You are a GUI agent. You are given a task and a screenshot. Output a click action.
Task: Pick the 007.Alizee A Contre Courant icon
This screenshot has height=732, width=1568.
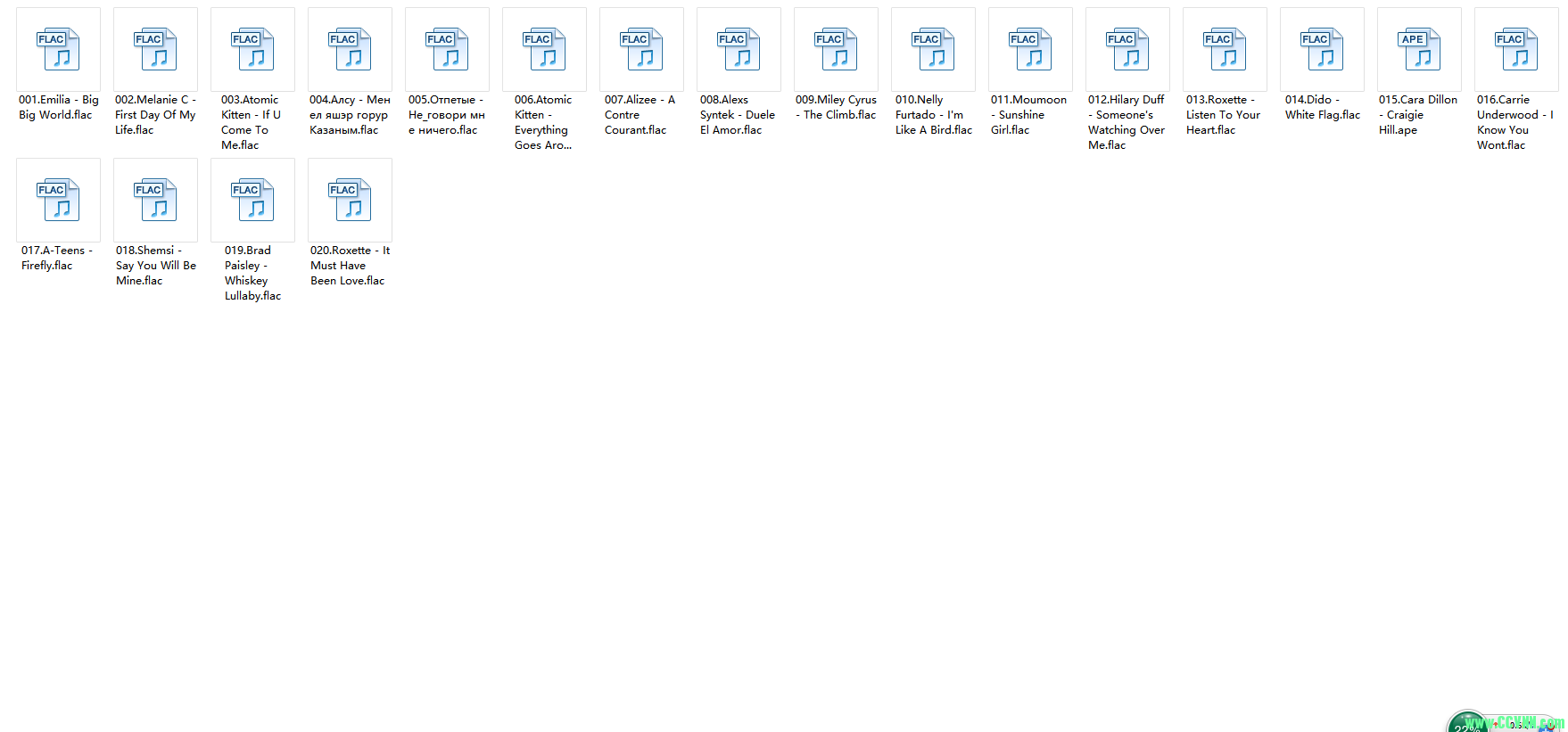tap(641, 49)
